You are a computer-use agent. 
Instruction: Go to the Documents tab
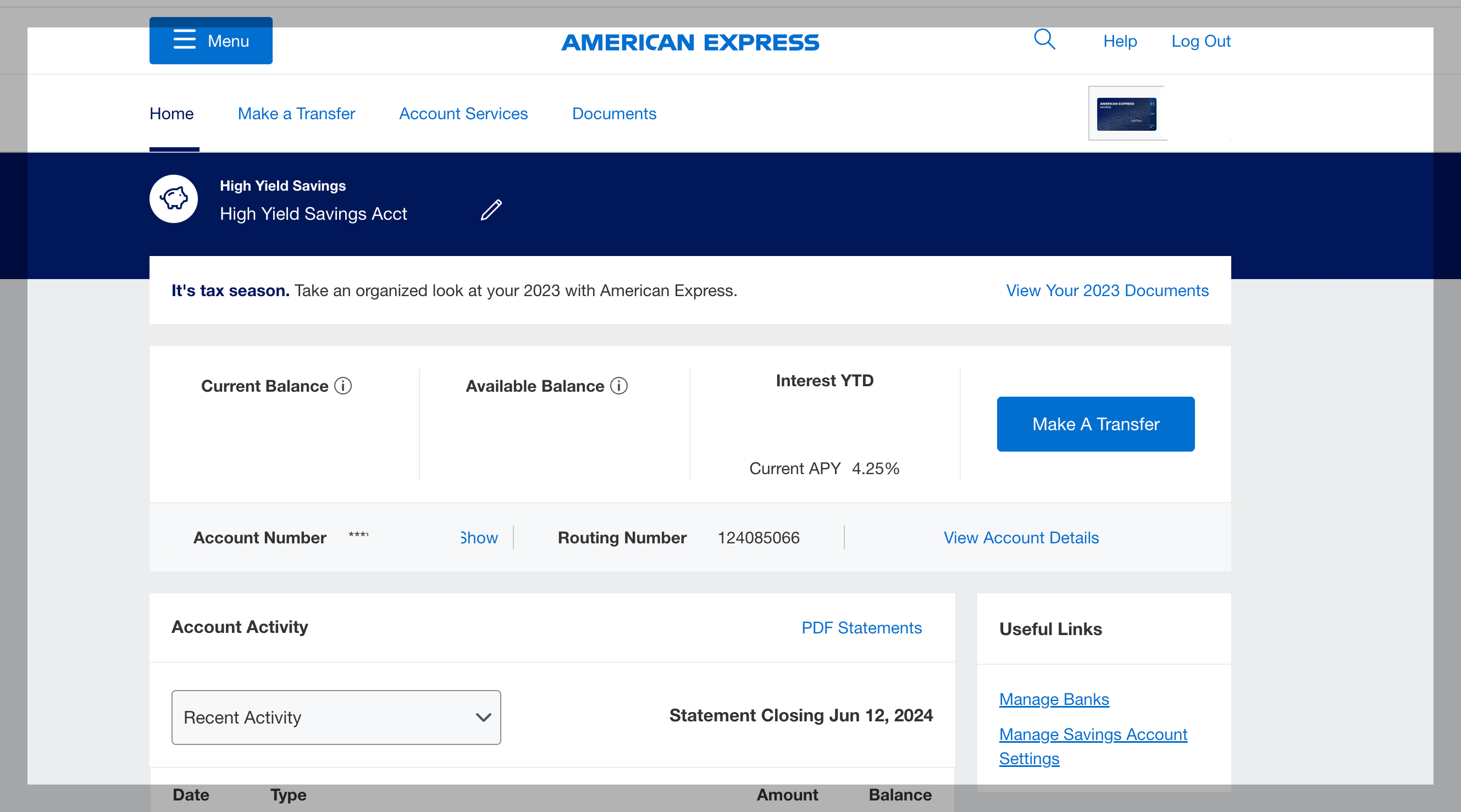point(613,113)
